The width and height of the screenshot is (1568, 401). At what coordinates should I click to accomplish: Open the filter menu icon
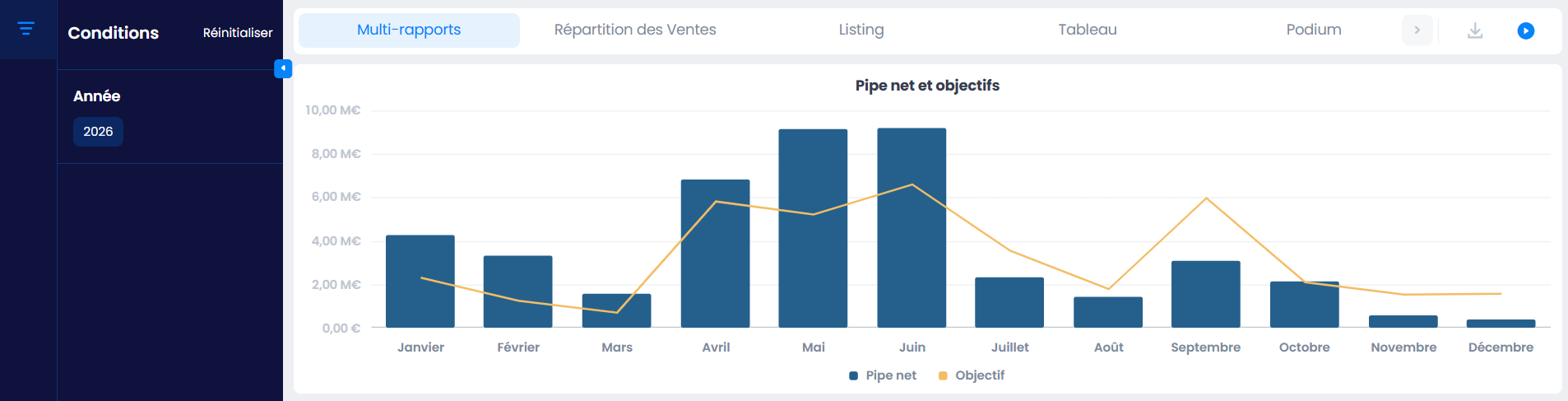pyautogui.click(x=26, y=29)
